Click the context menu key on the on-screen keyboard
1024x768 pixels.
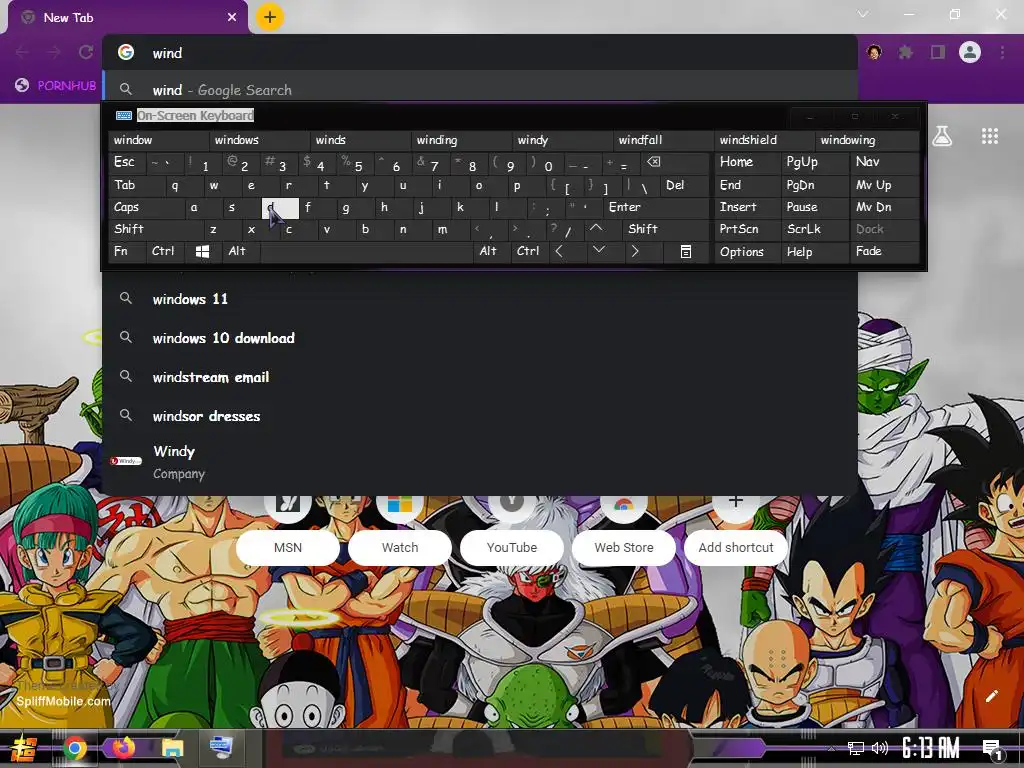pyautogui.click(x=685, y=251)
